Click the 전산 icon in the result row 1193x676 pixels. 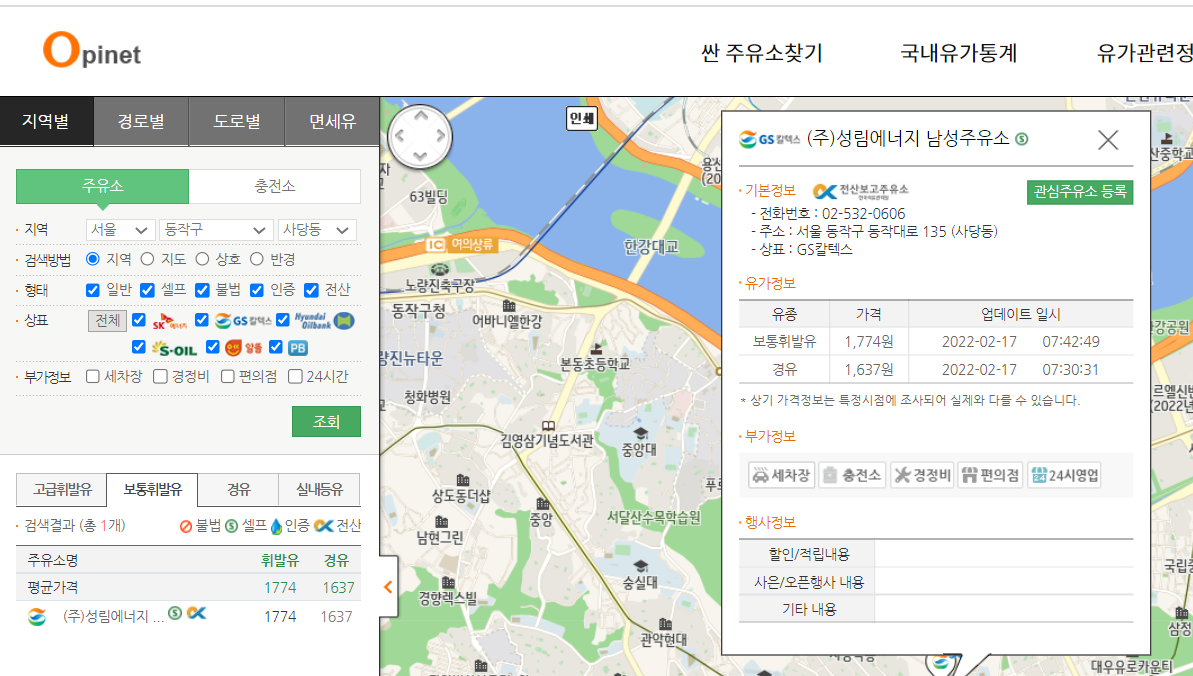197,613
